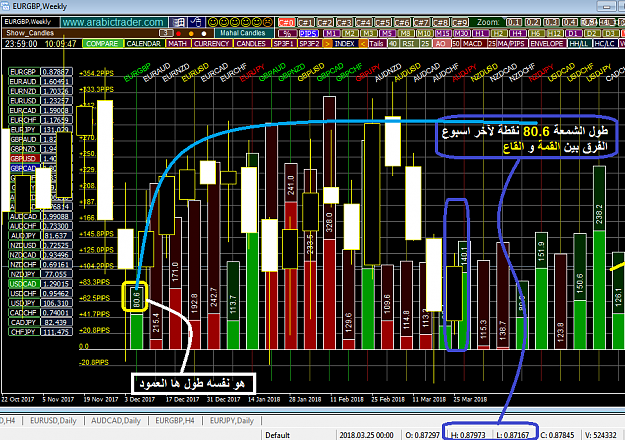Click the orange sad smiley face
The height and width of the screenshot is (440, 625).
coord(268,22)
